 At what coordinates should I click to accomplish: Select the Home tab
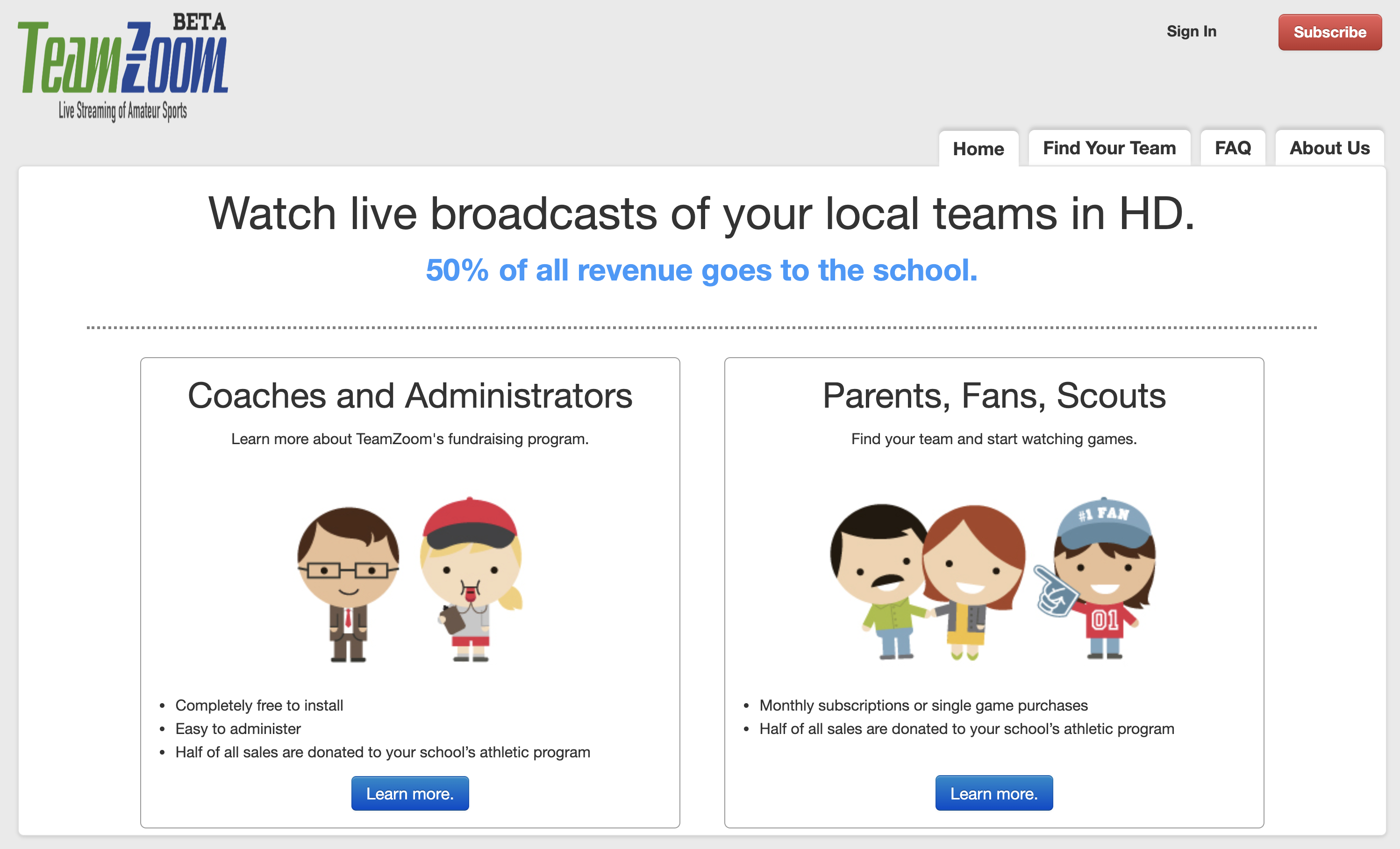978,149
